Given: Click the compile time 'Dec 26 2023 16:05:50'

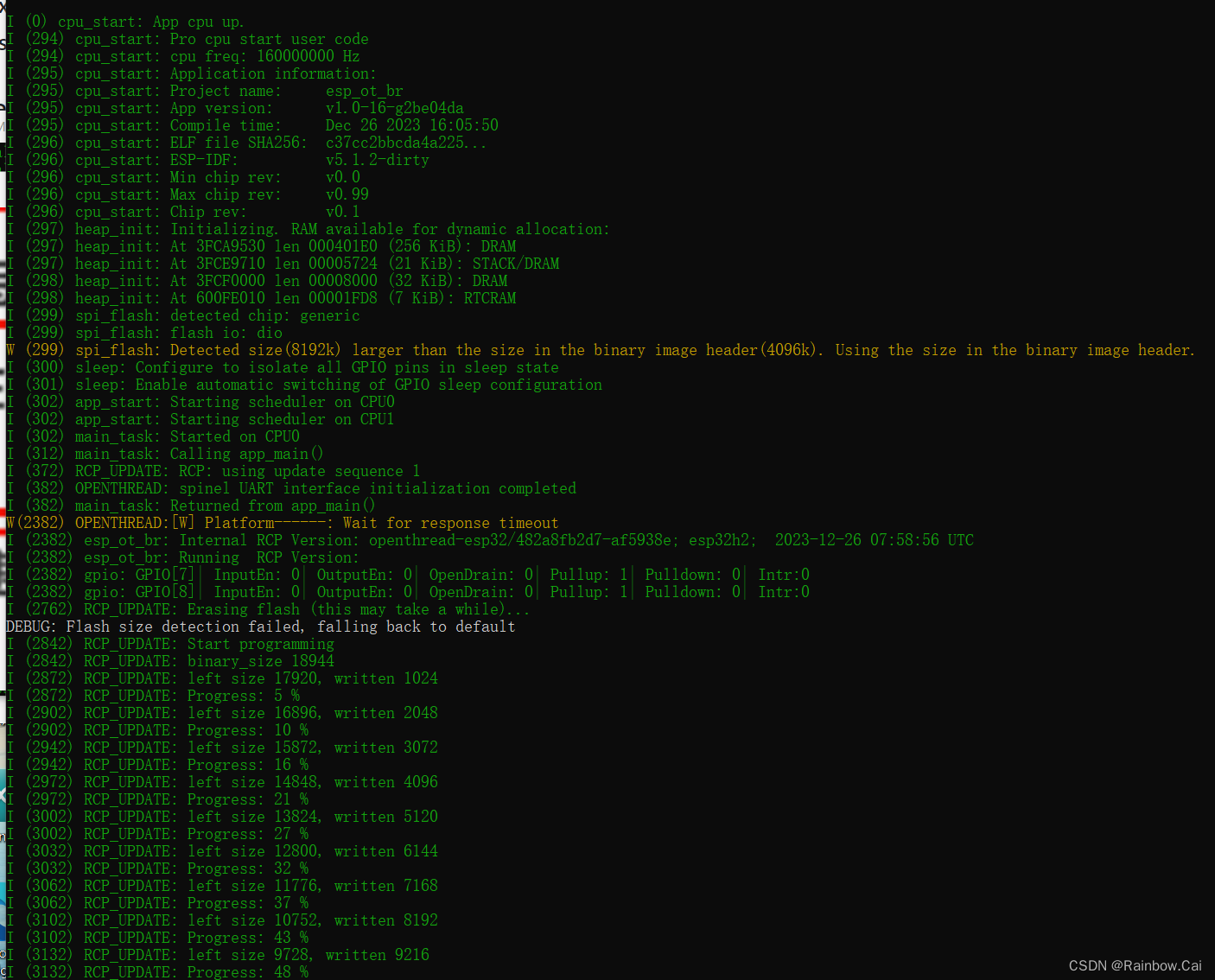Looking at the screenshot, I should pyautogui.click(x=411, y=125).
